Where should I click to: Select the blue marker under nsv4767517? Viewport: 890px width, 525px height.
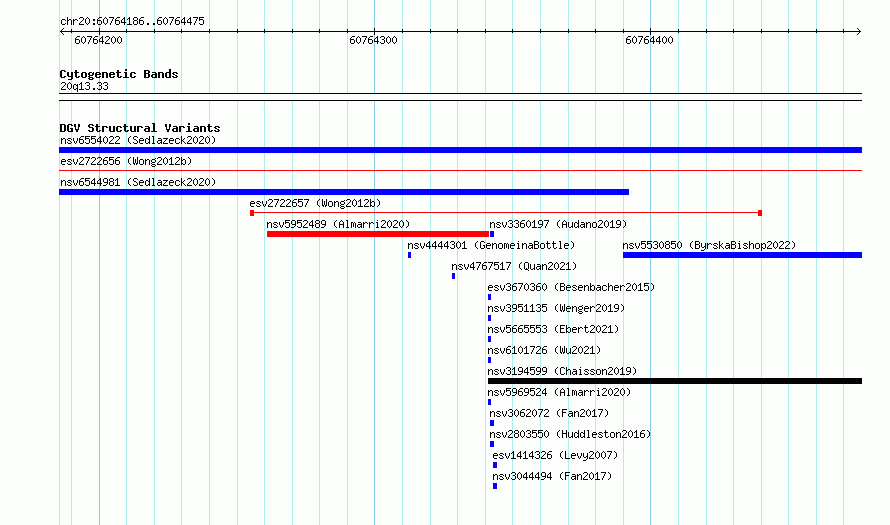click(x=454, y=276)
